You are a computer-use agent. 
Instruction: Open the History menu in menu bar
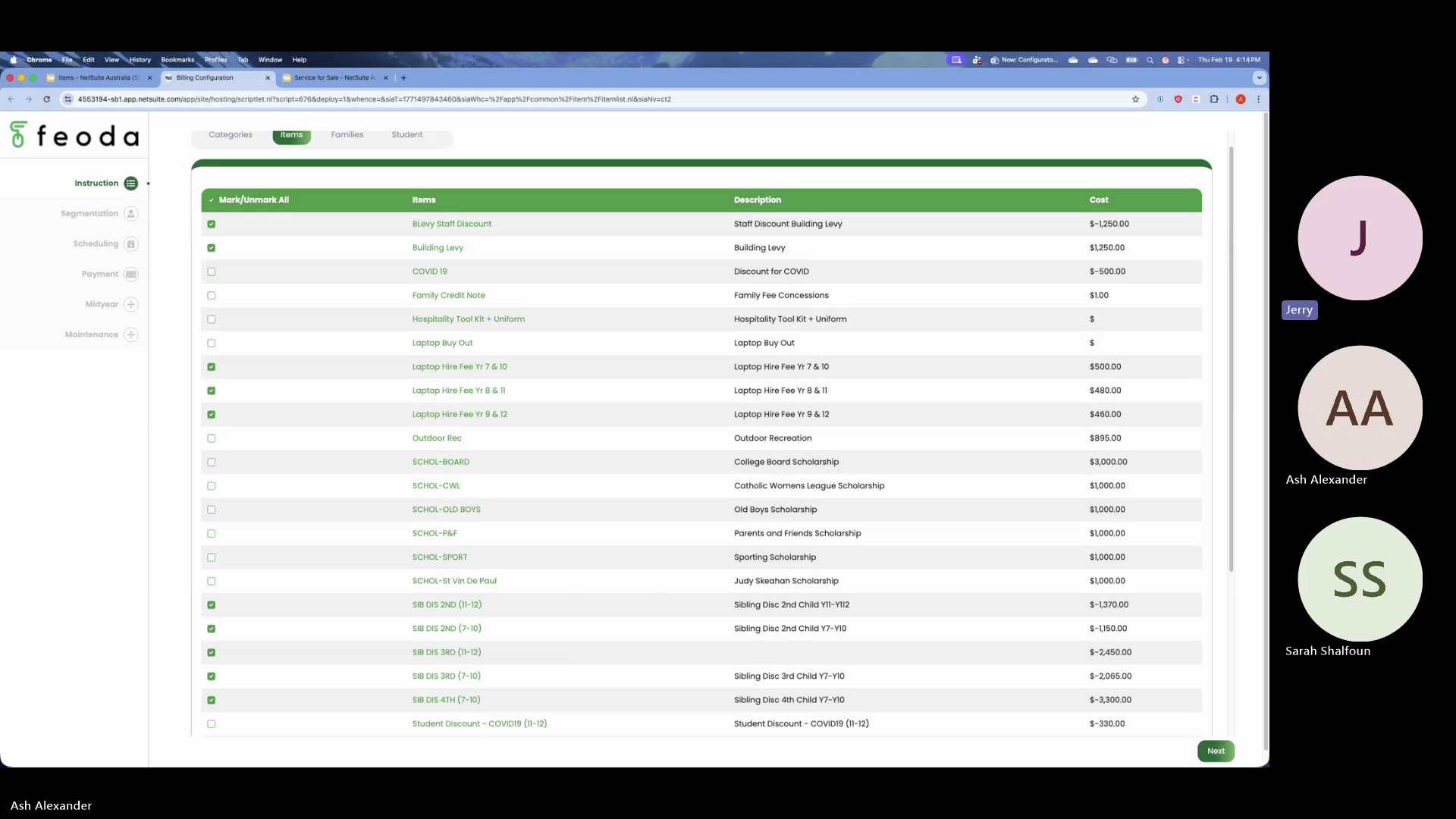[x=140, y=60]
